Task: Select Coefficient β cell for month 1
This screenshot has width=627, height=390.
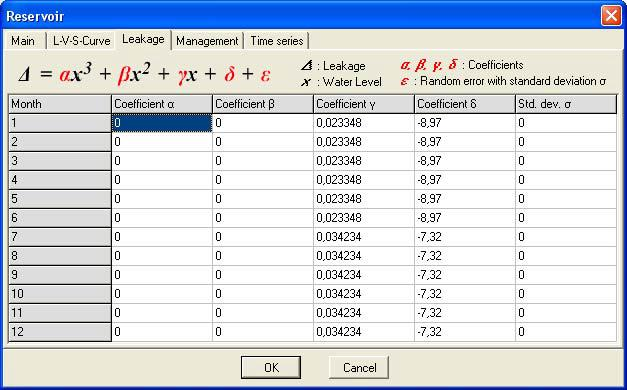Action: (x=263, y=123)
